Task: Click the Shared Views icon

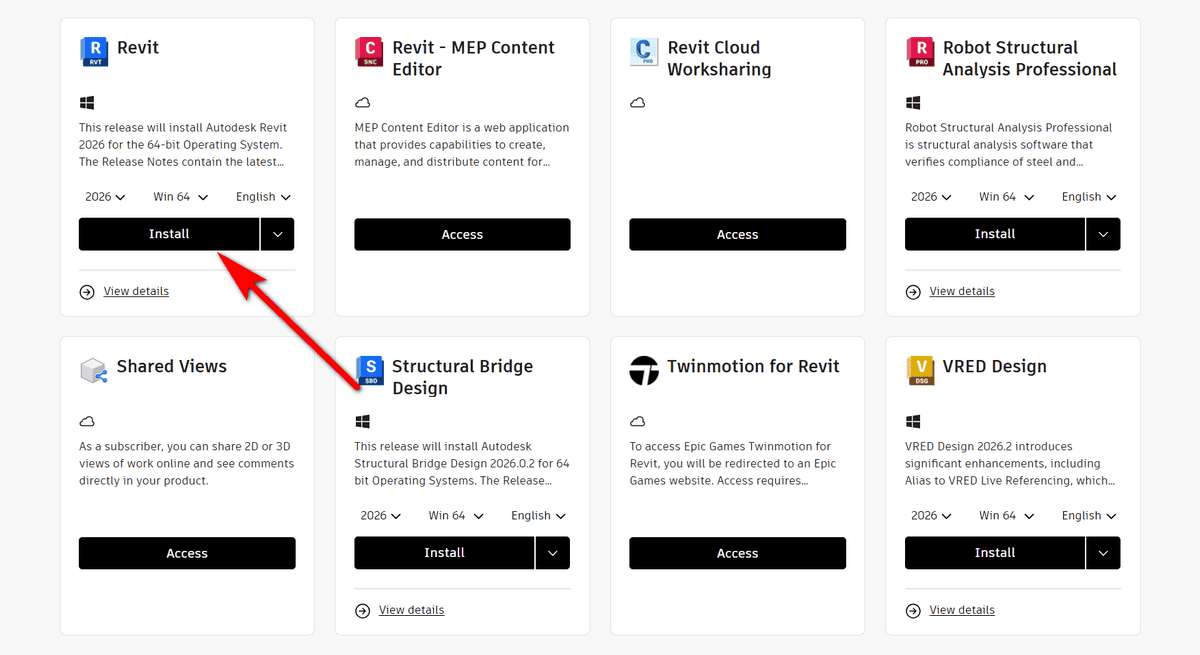Action: tap(94, 370)
